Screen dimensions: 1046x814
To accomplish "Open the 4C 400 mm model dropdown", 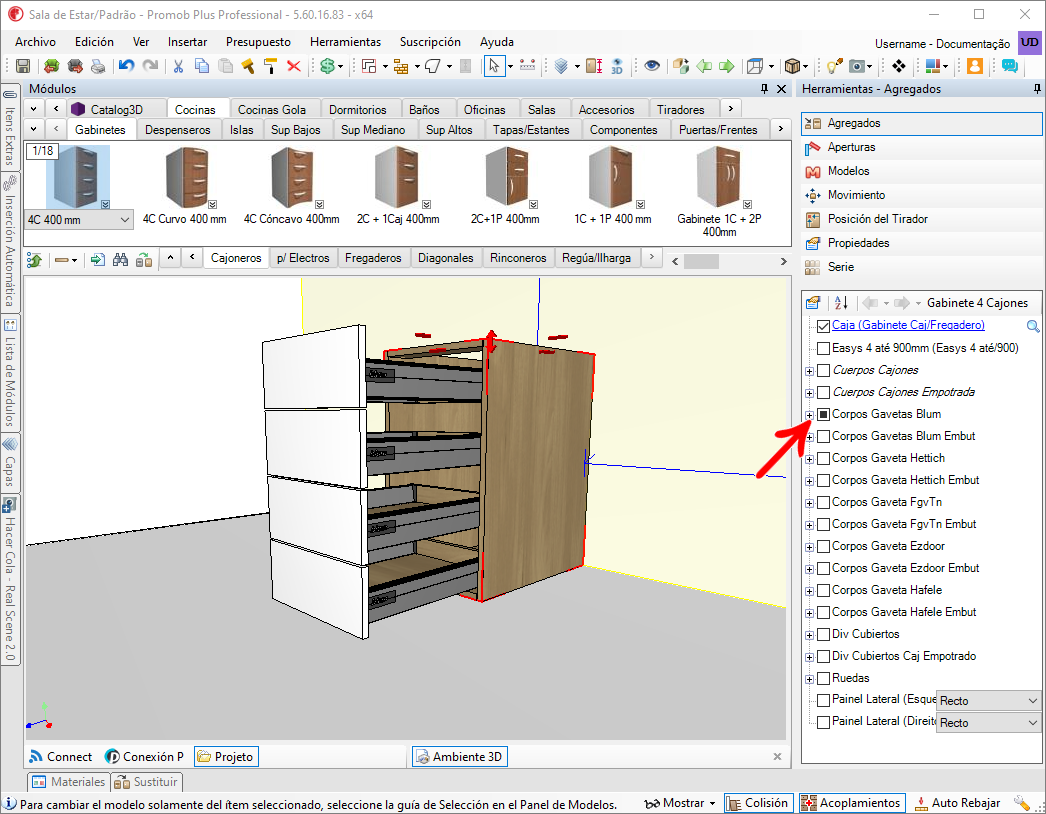I will 125,220.
